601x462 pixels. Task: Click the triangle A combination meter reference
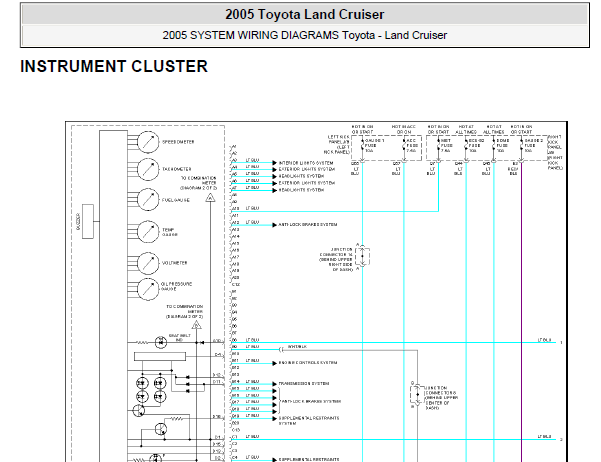tap(210, 198)
